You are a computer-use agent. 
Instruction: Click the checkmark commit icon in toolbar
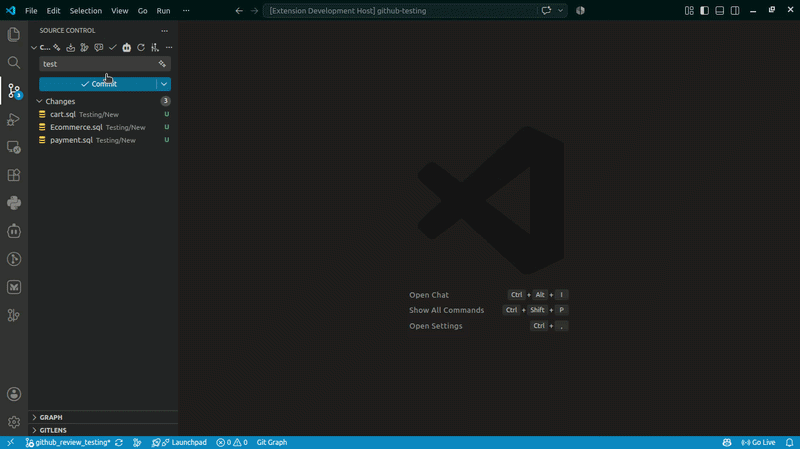(x=112, y=47)
